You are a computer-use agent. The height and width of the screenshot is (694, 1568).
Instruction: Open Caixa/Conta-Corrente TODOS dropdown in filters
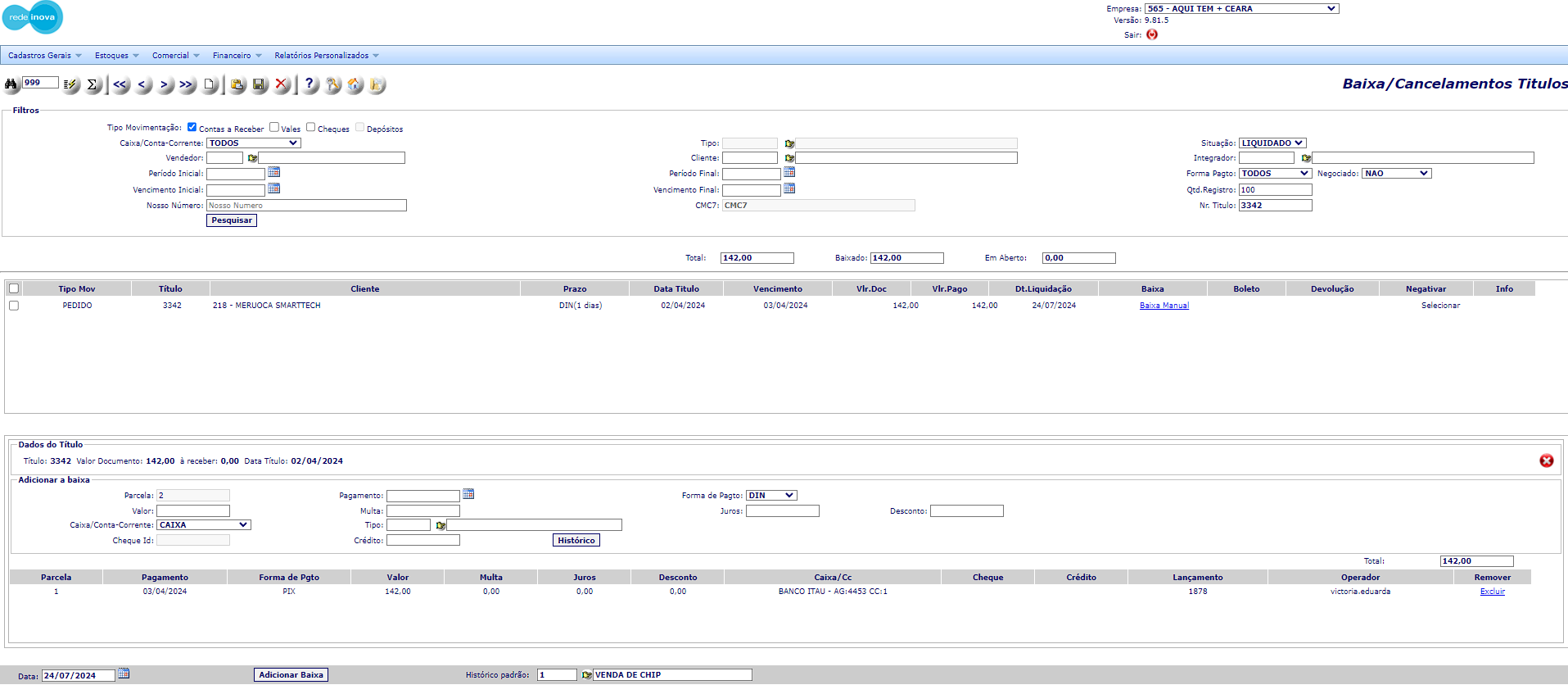[x=253, y=143]
